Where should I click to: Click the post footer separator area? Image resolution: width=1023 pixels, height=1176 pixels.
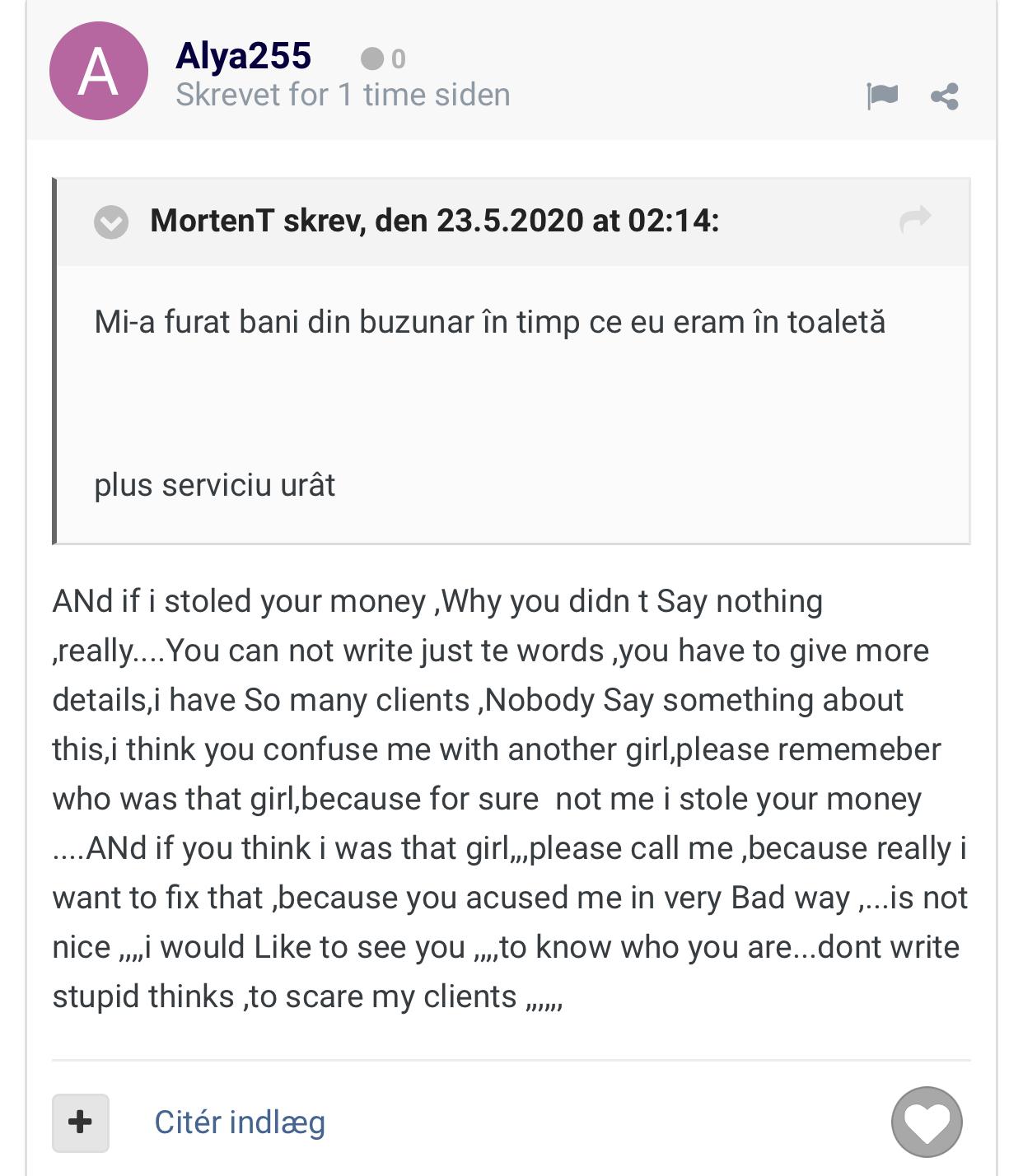511,1060
